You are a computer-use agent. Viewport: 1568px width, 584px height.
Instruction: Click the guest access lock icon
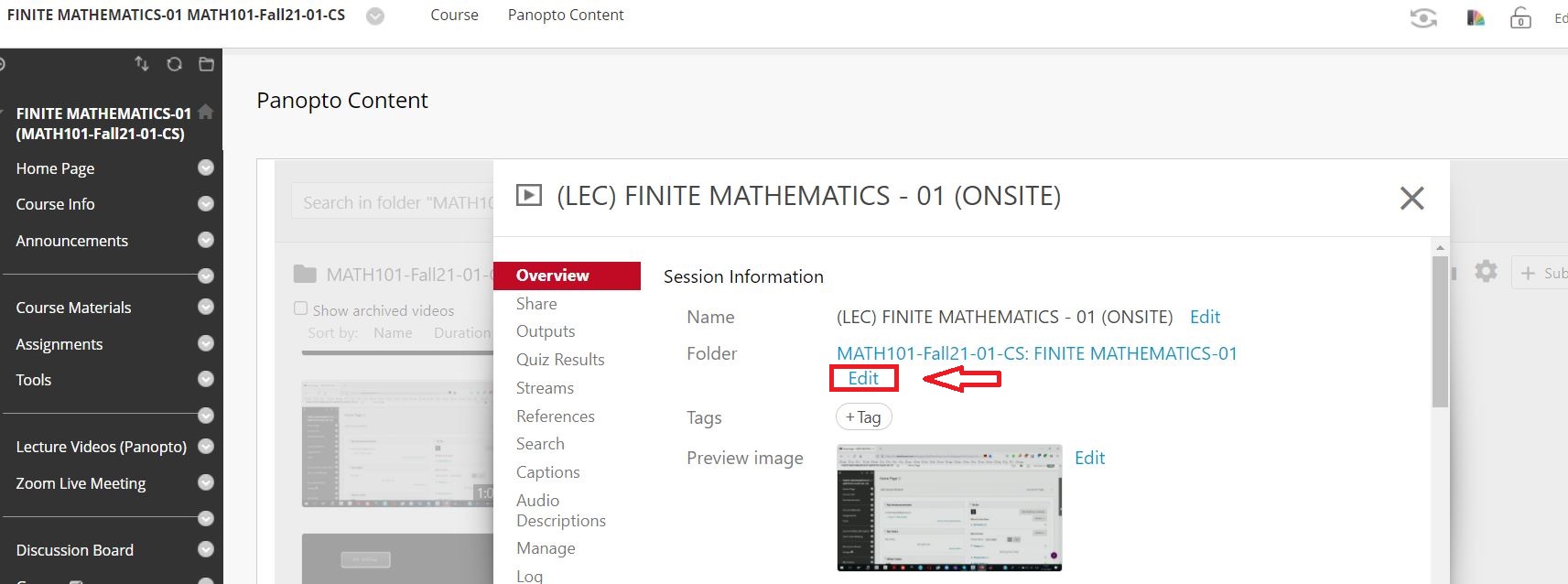point(1520,17)
